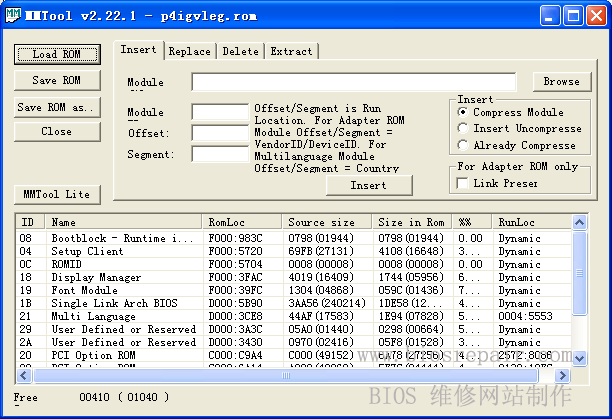Image resolution: width=612 pixels, height=419 pixels.
Task: Click the horizontal scrollbar thumb
Action: point(286,375)
